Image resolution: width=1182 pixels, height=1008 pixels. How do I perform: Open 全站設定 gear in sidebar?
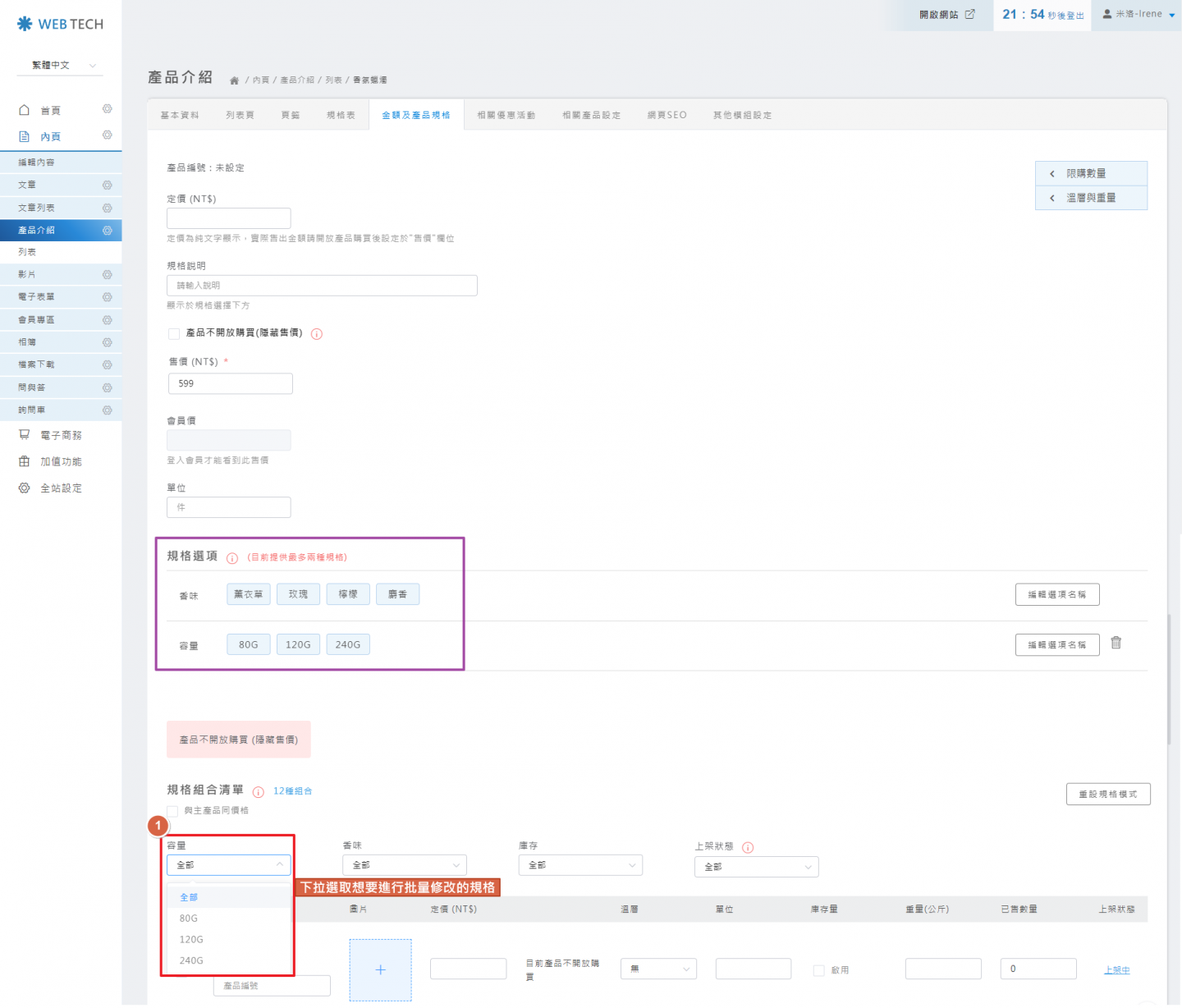coord(25,488)
